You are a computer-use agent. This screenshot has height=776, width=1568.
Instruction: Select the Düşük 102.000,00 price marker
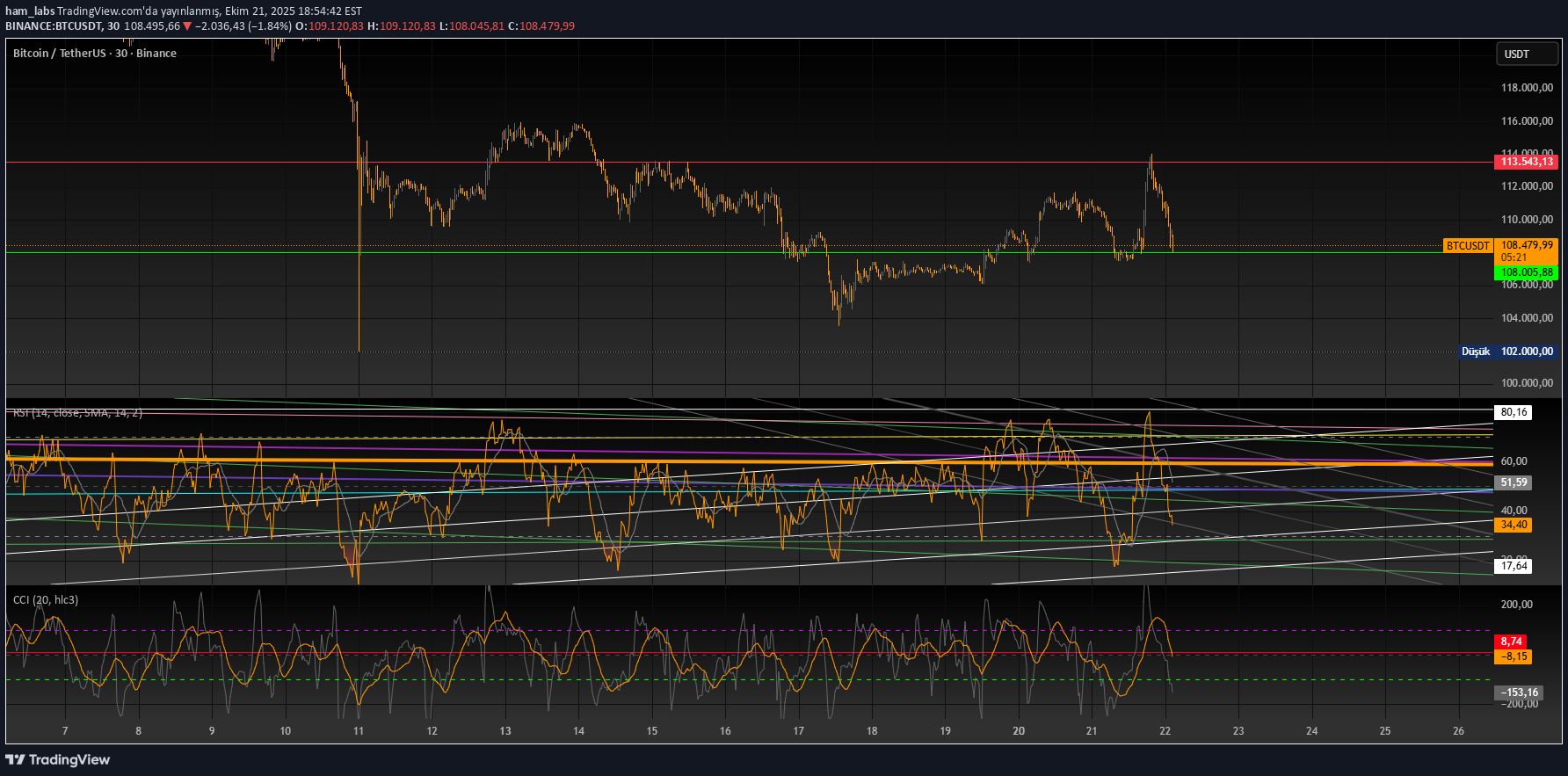point(1507,352)
